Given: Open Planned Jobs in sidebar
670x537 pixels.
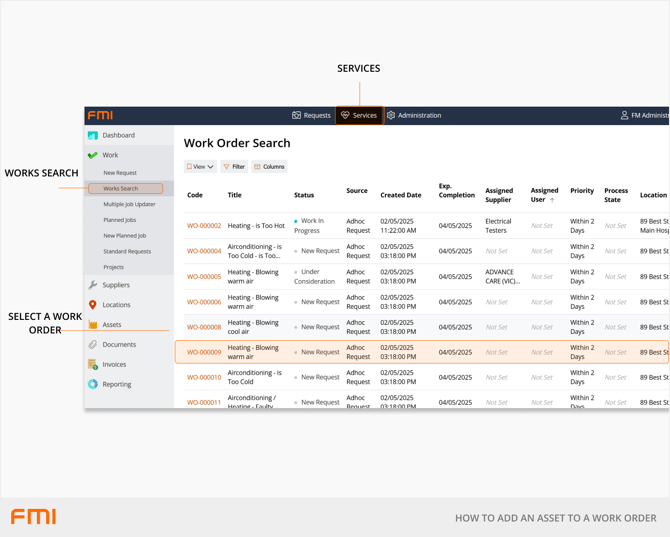Looking at the screenshot, I should click(x=120, y=220).
